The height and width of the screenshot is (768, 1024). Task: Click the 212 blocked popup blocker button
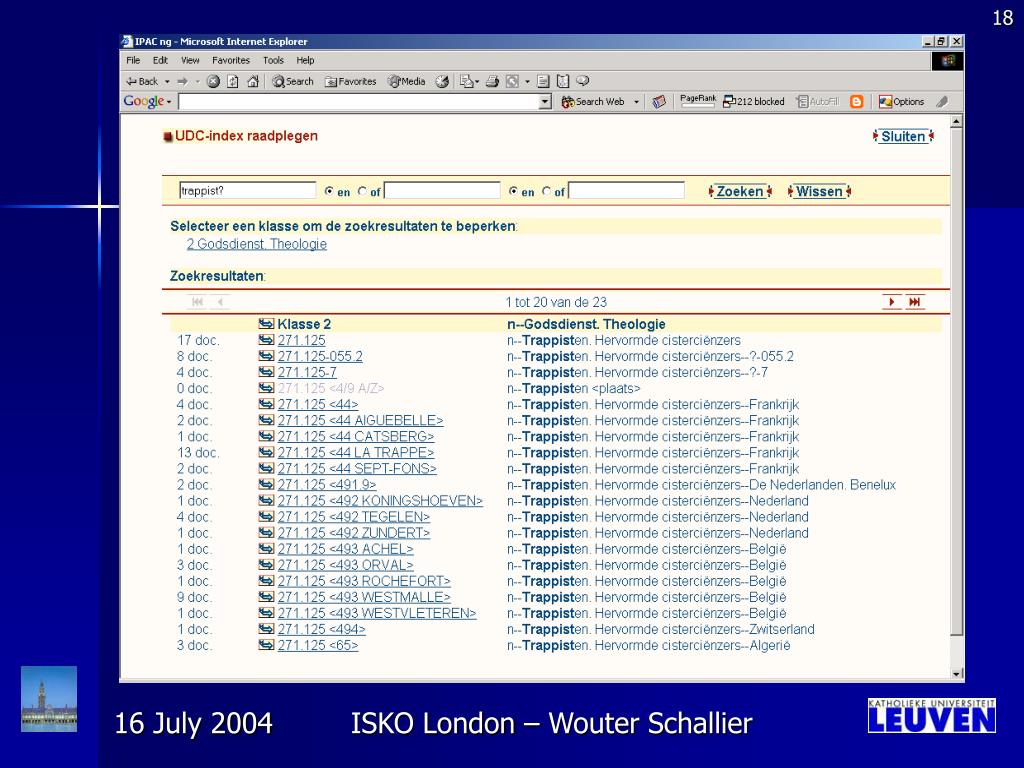[754, 102]
